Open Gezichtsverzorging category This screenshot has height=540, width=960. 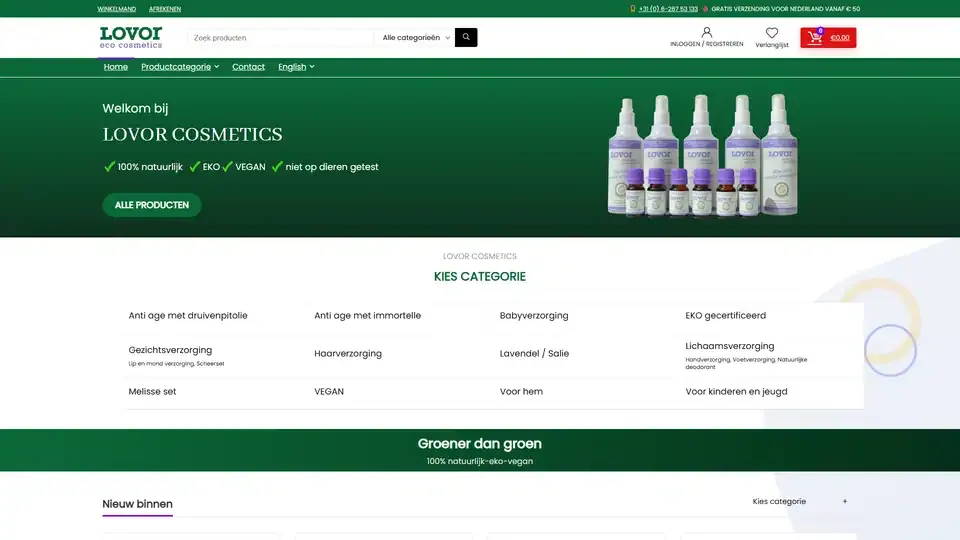[x=170, y=350]
